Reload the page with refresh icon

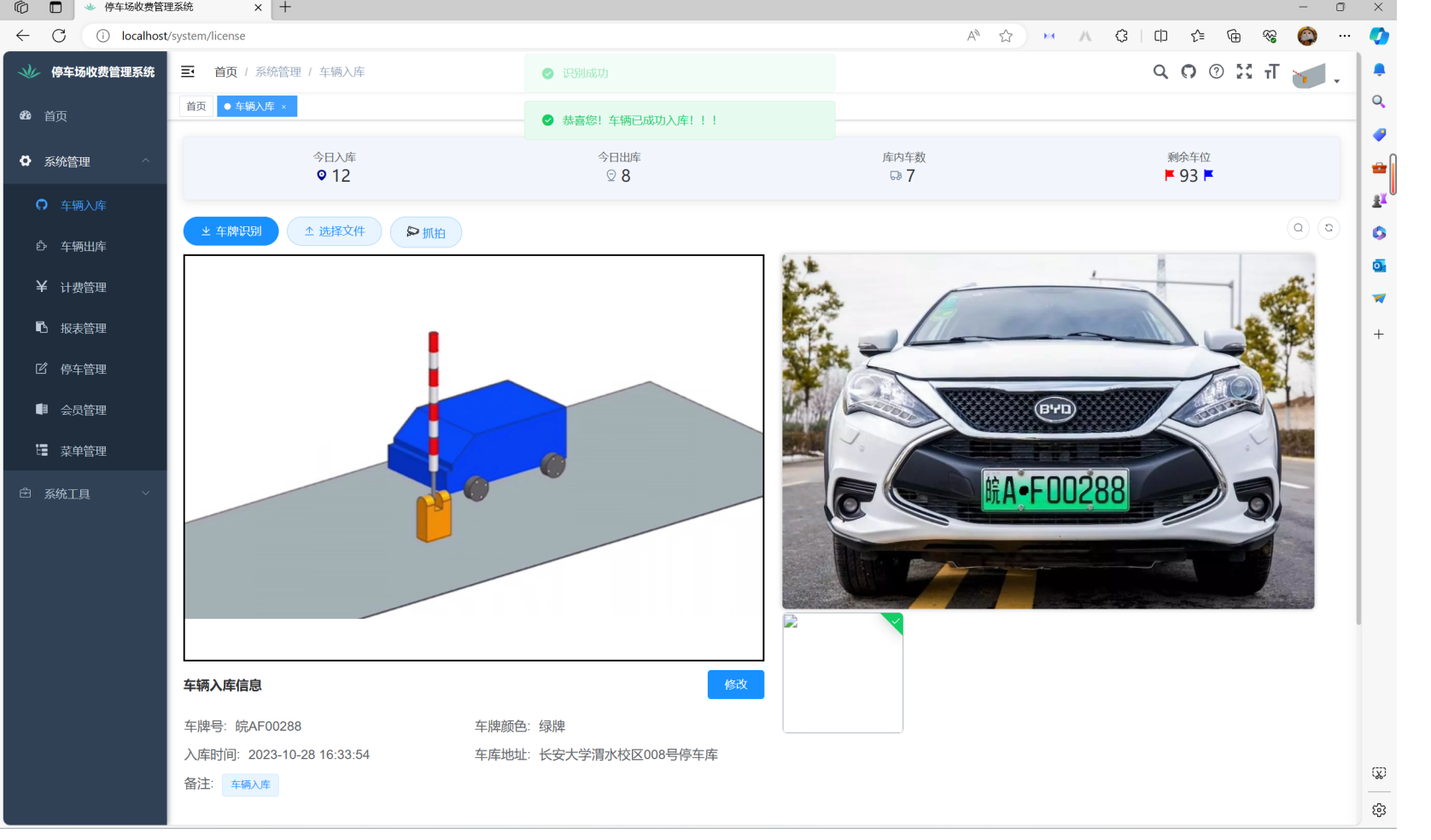tap(59, 36)
